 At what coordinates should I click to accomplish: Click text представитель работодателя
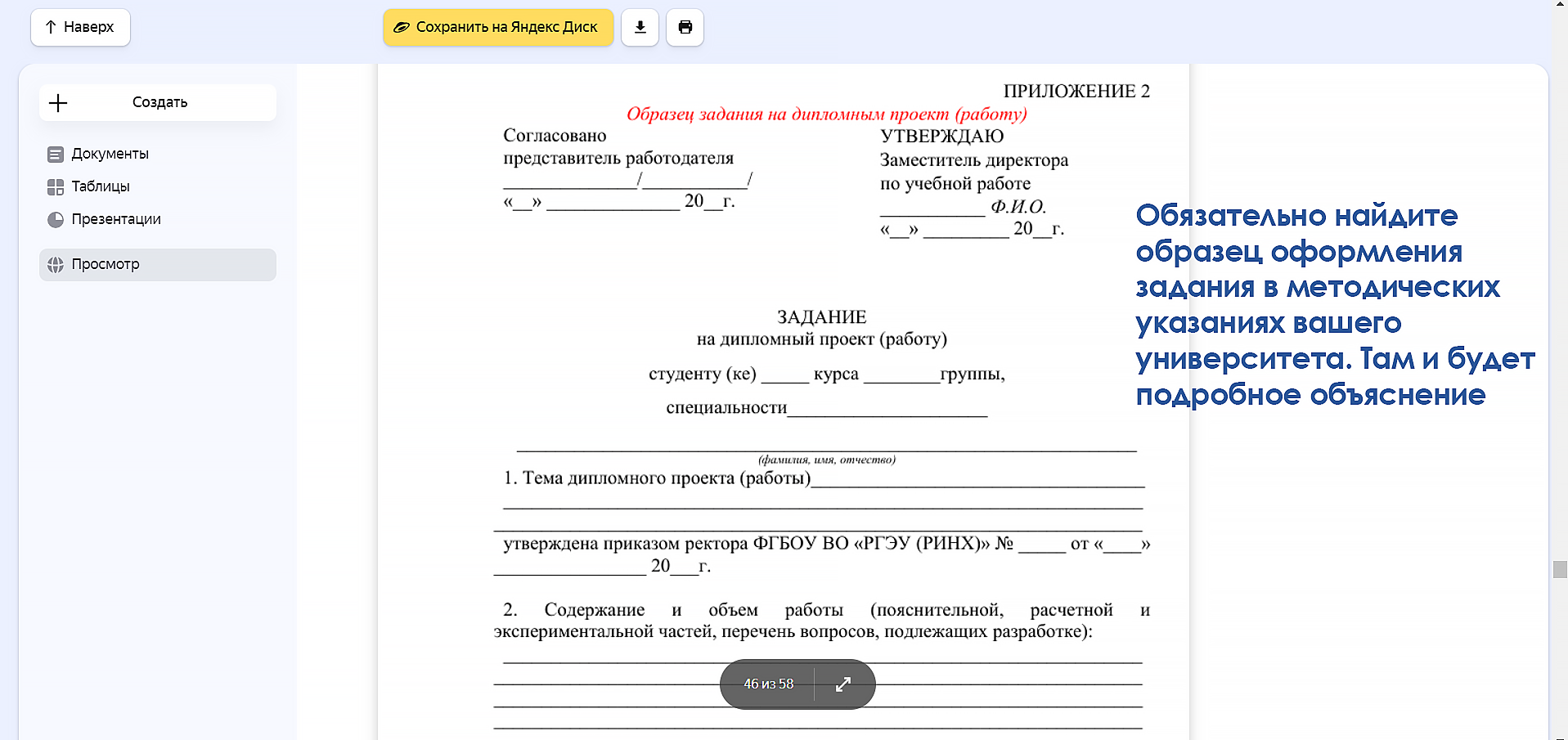point(618,158)
